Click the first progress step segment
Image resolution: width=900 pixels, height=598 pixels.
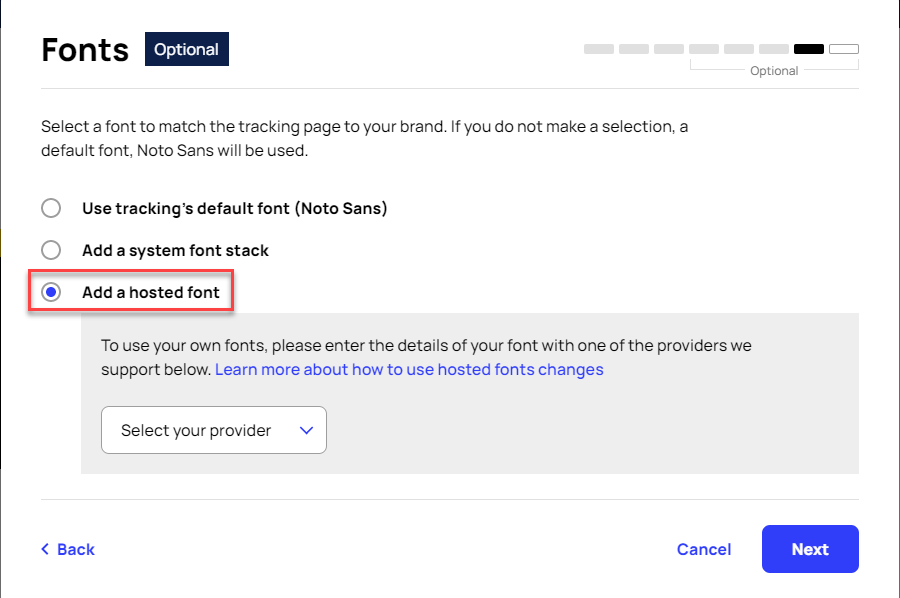[x=598, y=48]
